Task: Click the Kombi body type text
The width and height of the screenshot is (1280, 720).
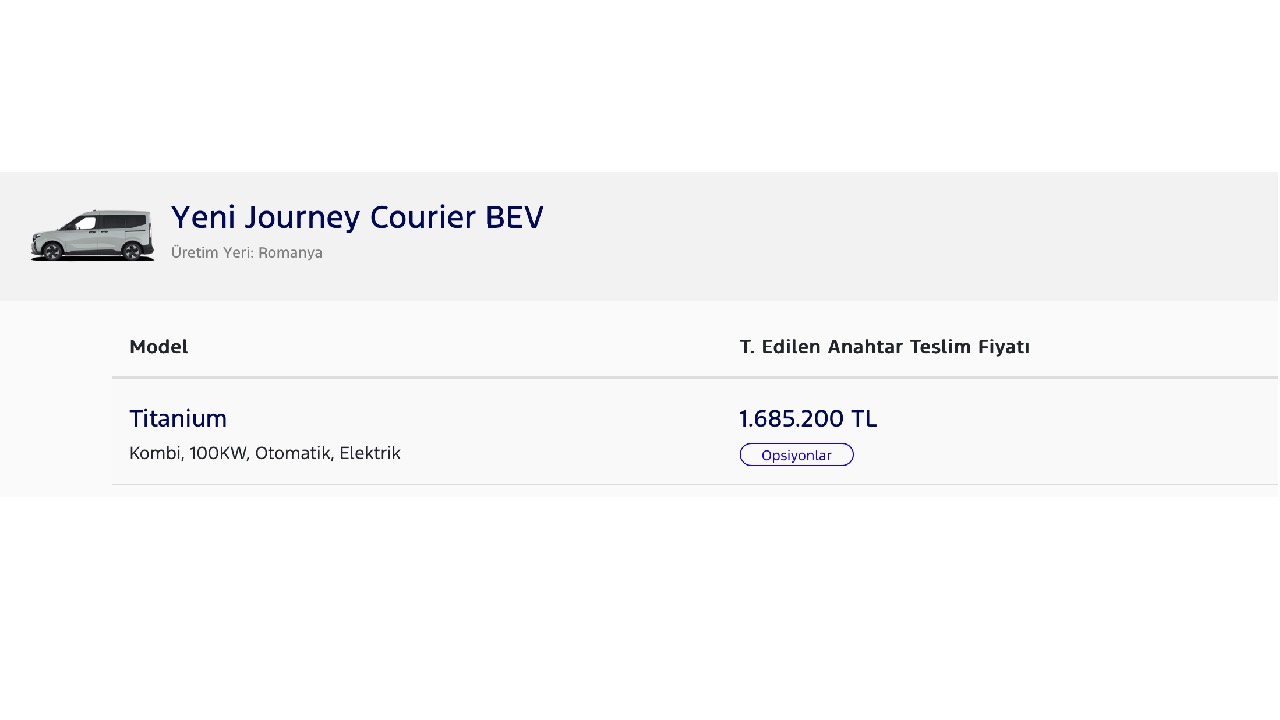Action: [x=156, y=453]
